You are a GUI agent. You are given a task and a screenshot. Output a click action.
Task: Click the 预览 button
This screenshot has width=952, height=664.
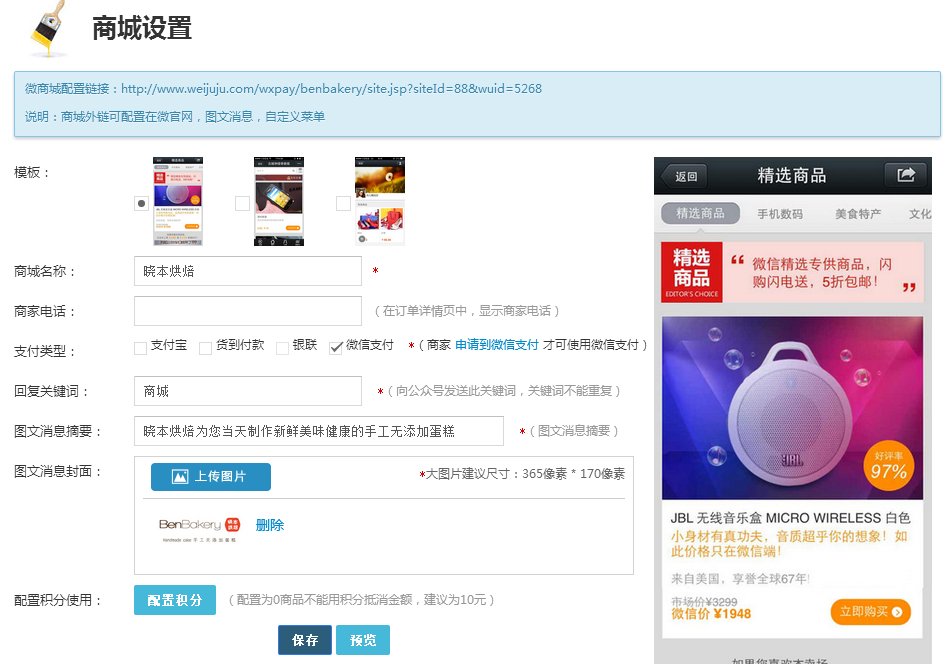pyautogui.click(x=363, y=640)
